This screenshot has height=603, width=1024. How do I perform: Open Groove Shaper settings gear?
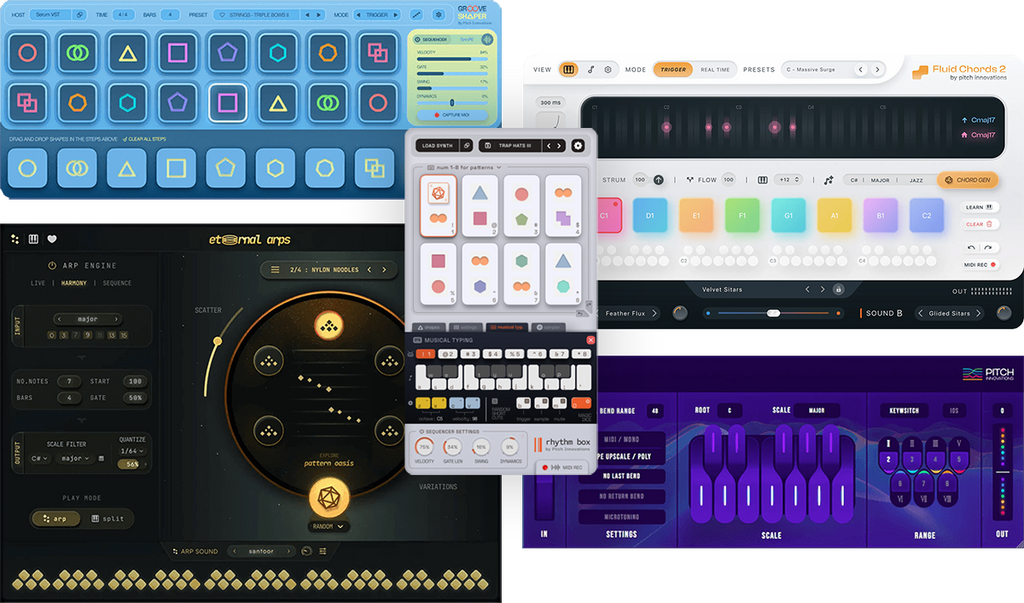(439, 14)
